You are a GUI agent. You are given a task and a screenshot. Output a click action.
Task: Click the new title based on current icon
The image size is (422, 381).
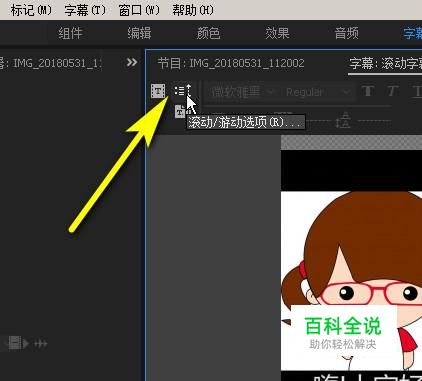point(158,91)
